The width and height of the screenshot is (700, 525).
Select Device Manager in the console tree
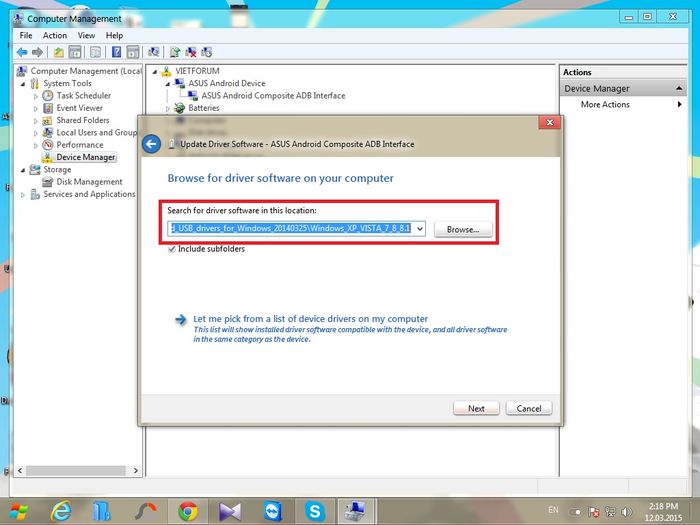click(x=86, y=157)
